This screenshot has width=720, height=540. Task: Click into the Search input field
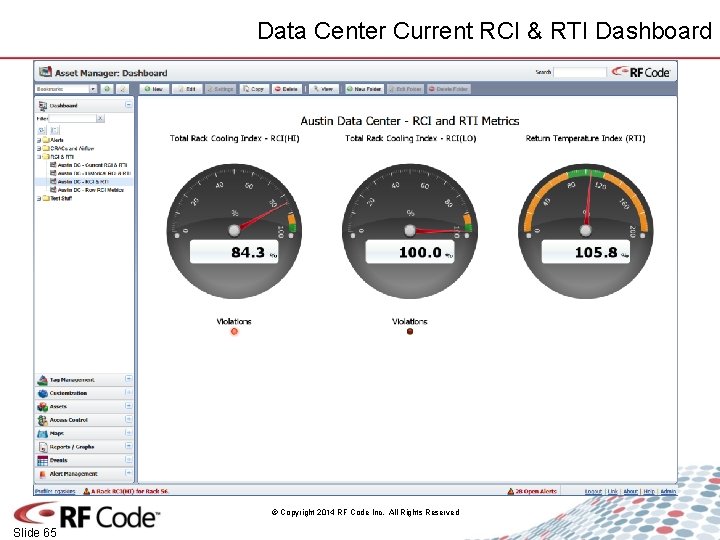click(579, 72)
